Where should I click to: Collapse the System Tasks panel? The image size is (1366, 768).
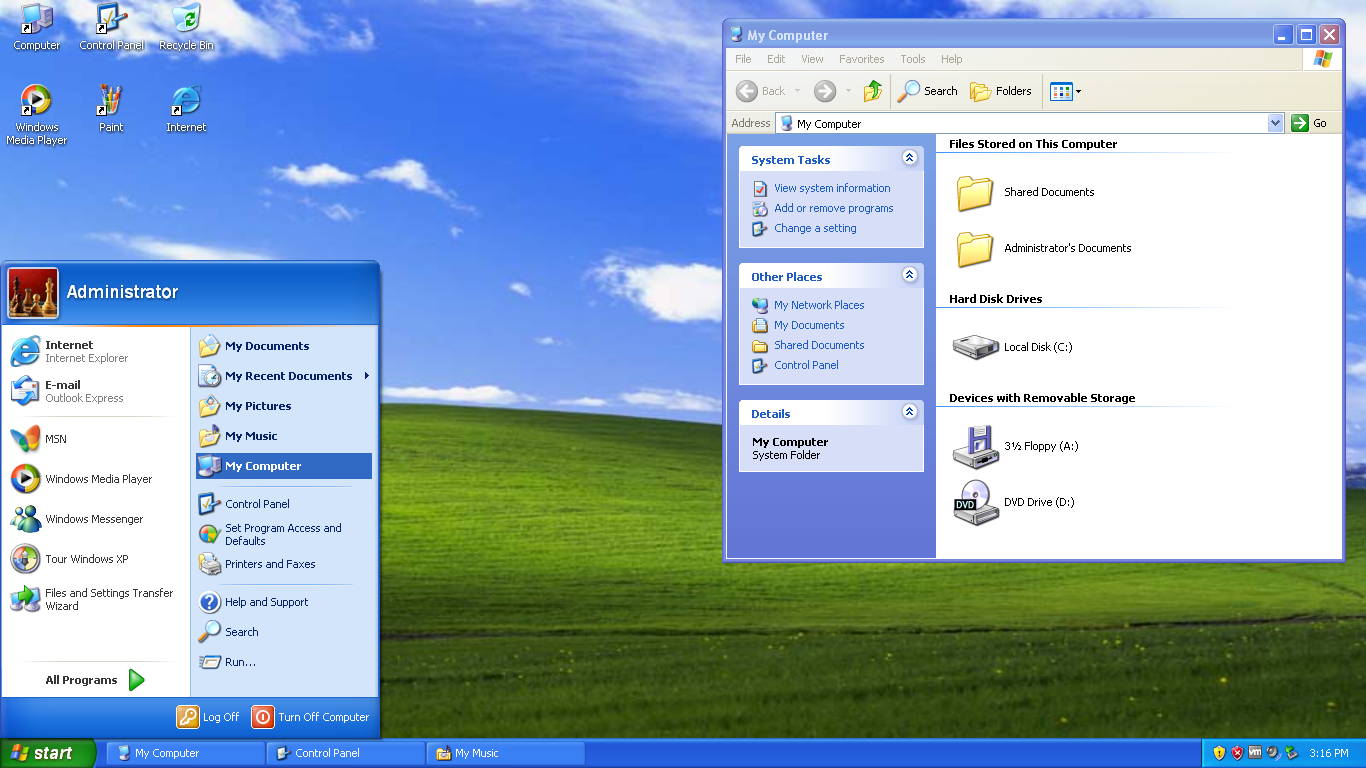click(909, 158)
